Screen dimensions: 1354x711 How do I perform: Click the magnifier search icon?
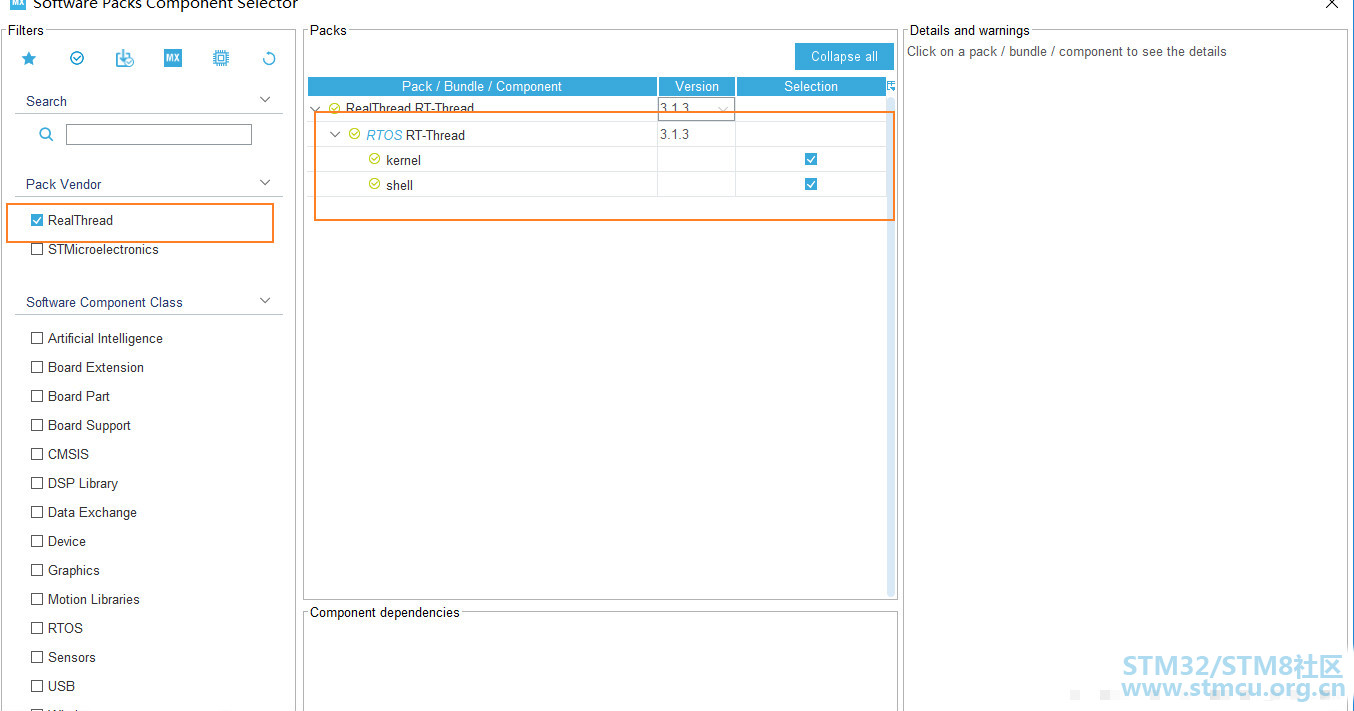[x=46, y=135]
